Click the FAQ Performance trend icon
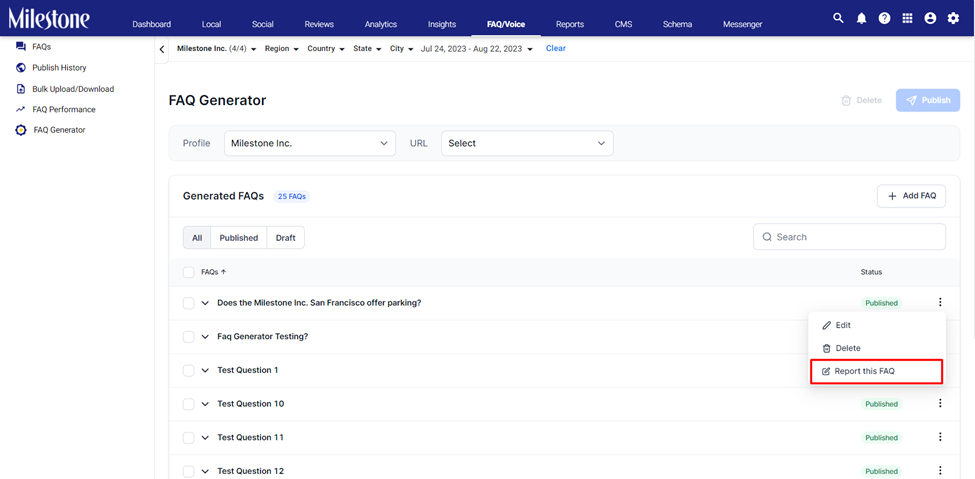Viewport: 975px width, 479px height. tap(21, 109)
